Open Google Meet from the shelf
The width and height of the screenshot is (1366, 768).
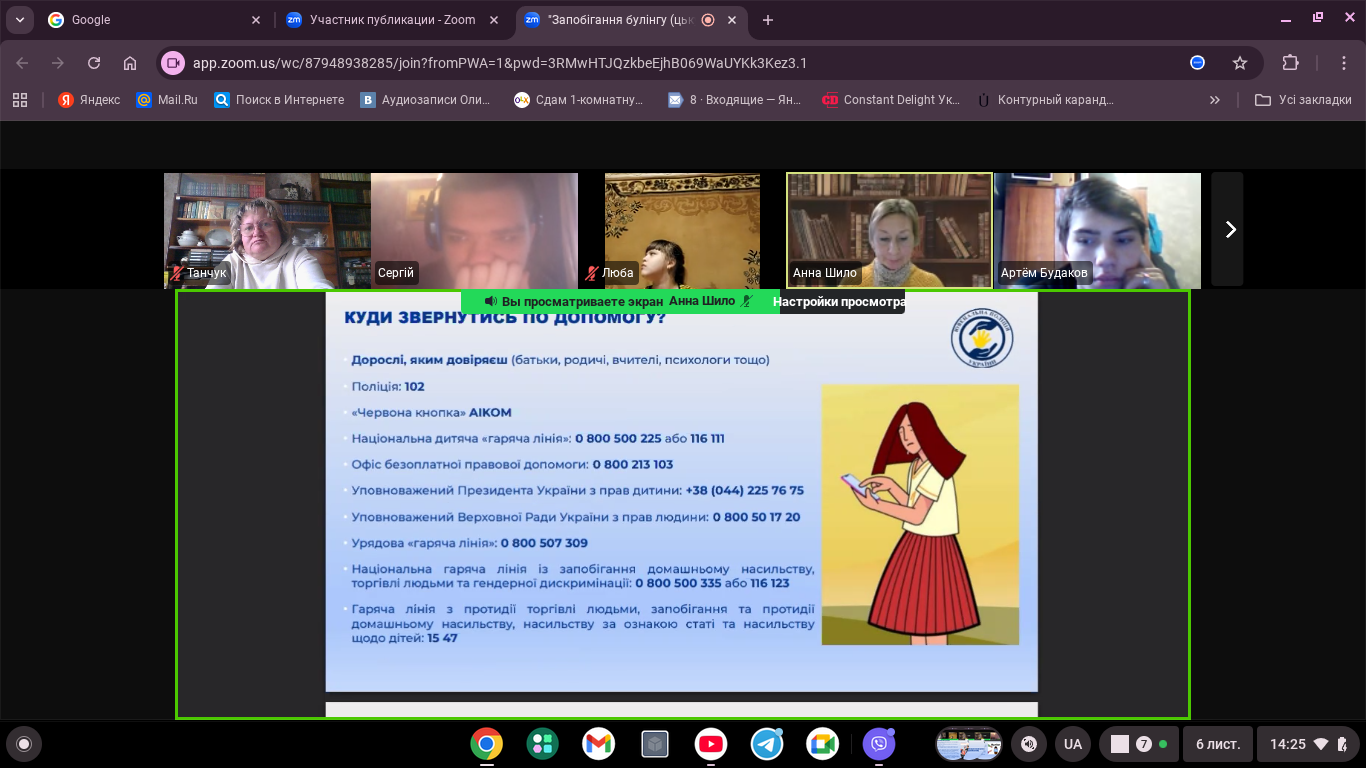click(x=823, y=744)
